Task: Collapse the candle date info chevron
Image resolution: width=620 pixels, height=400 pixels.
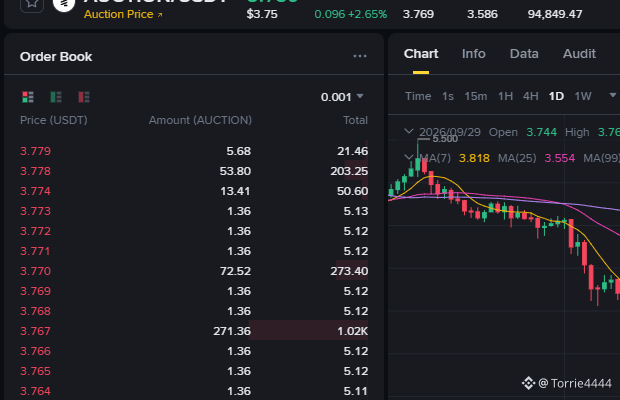Action: click(409, 131)
